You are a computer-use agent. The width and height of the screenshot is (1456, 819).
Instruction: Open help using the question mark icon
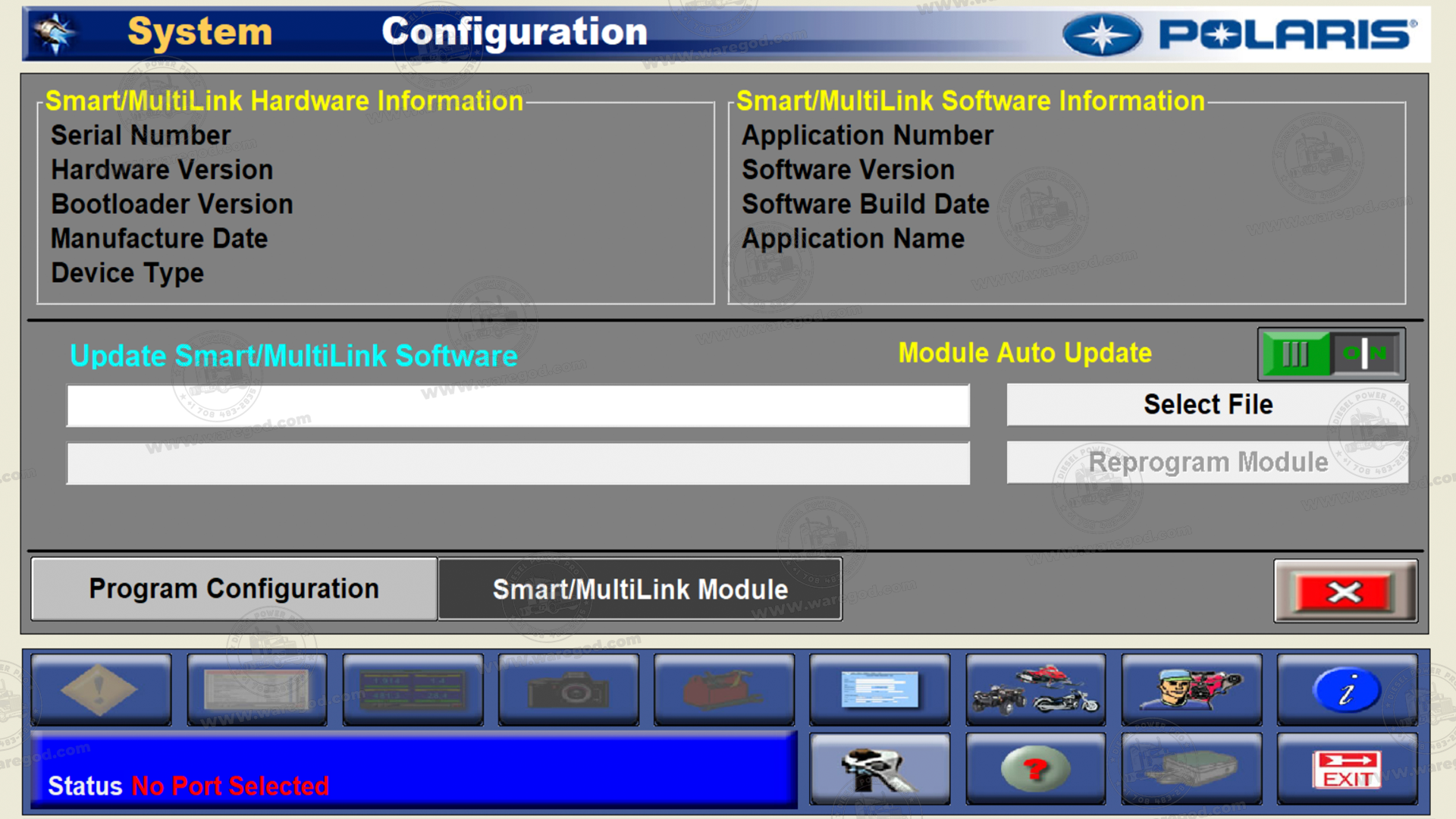coord(1036,768)
